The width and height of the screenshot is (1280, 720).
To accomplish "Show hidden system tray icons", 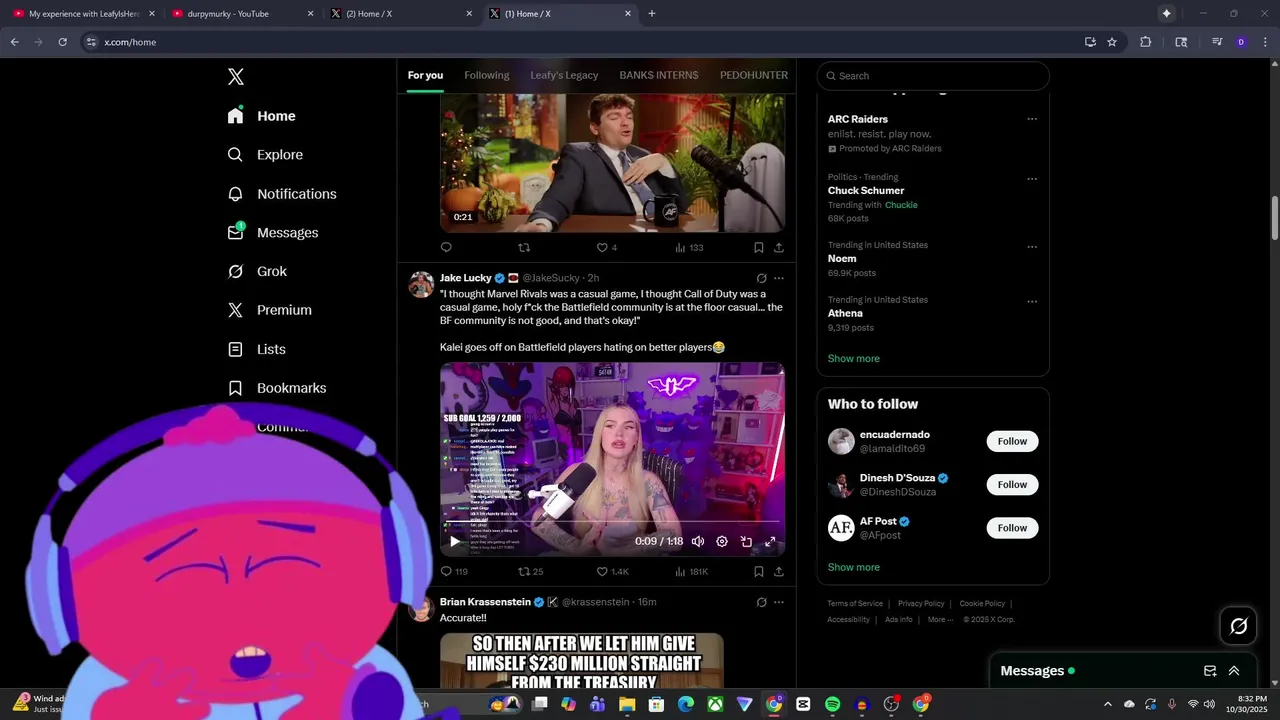I will tap(1107, 704).
